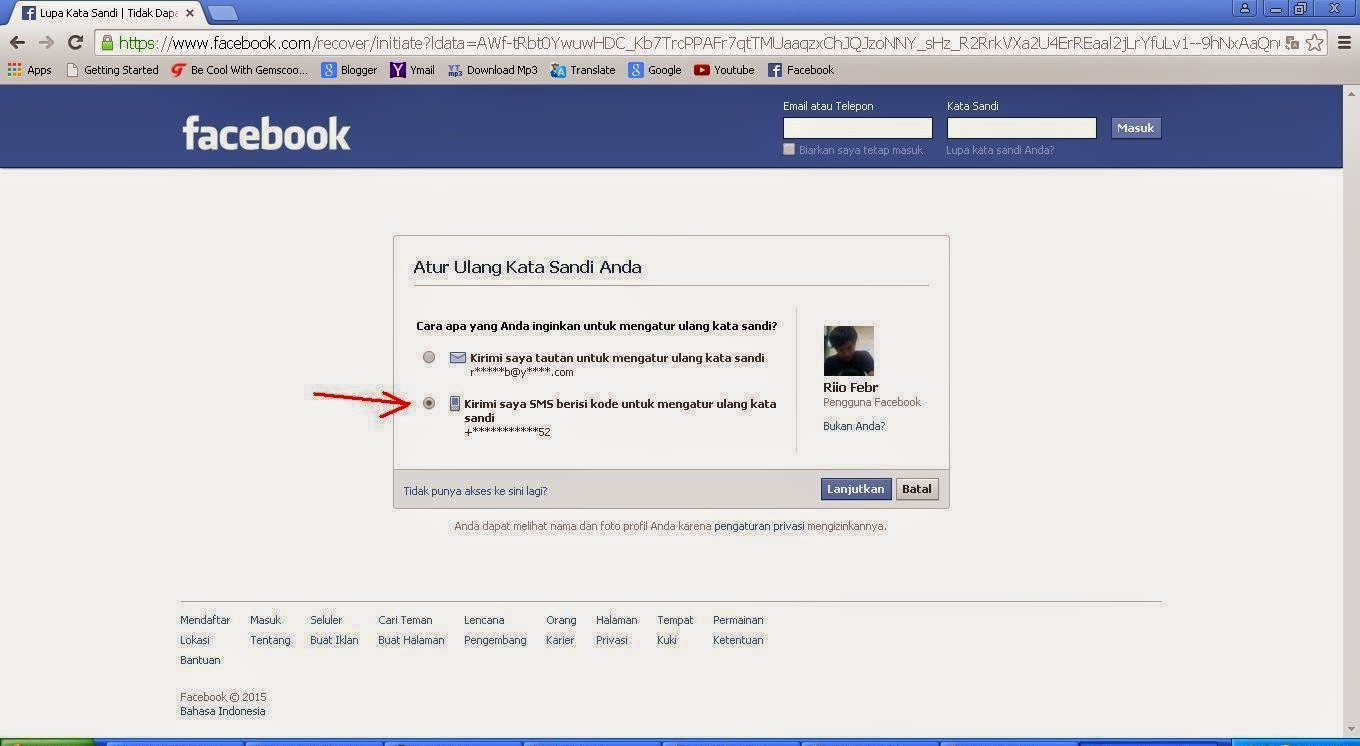Screen dimensions: 1360x746
Task: Open the Orang footer link
Action: [x=561, y=620]
